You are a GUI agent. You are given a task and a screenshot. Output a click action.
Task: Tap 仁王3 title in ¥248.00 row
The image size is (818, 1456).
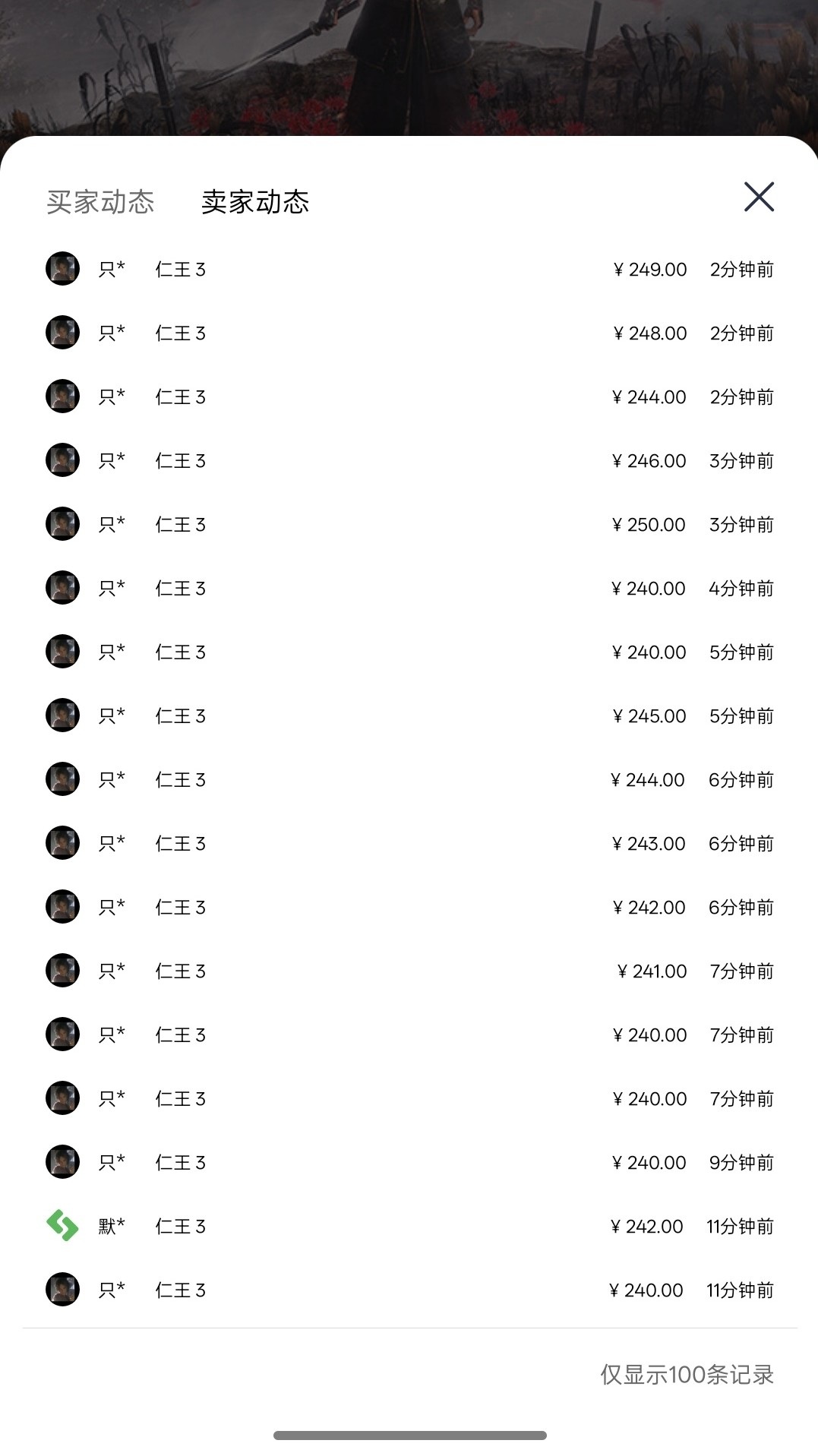coord(181,333)
